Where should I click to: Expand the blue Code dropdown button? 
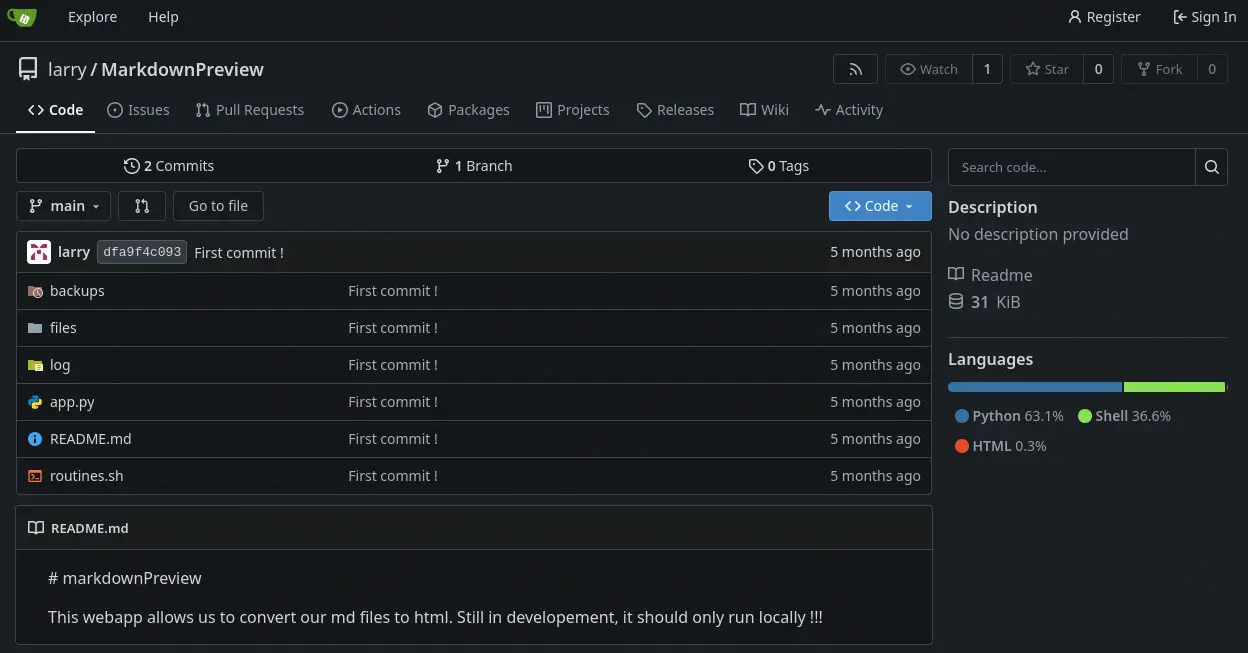(x=879, y=206)
